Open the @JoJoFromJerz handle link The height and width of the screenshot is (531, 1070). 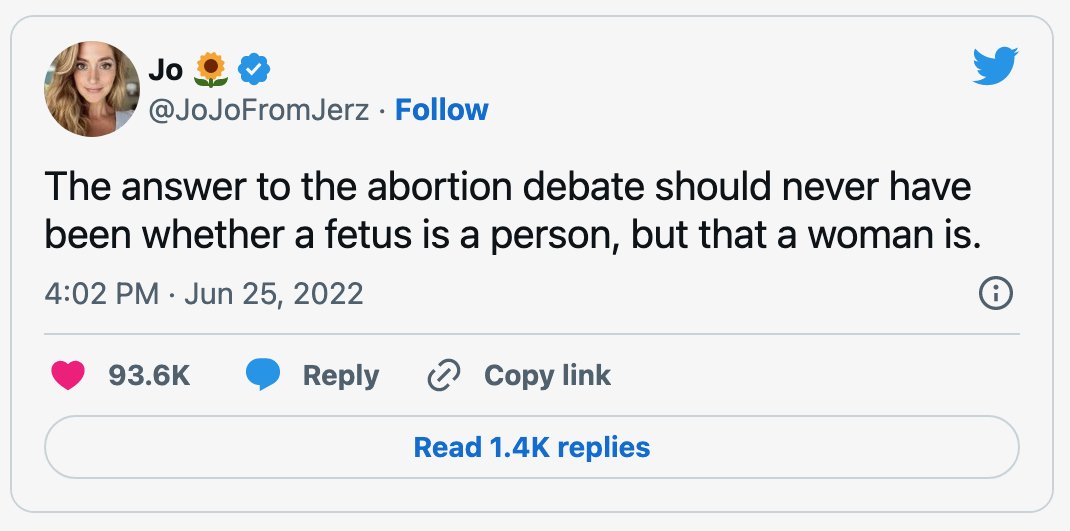(x=259, y=110)
